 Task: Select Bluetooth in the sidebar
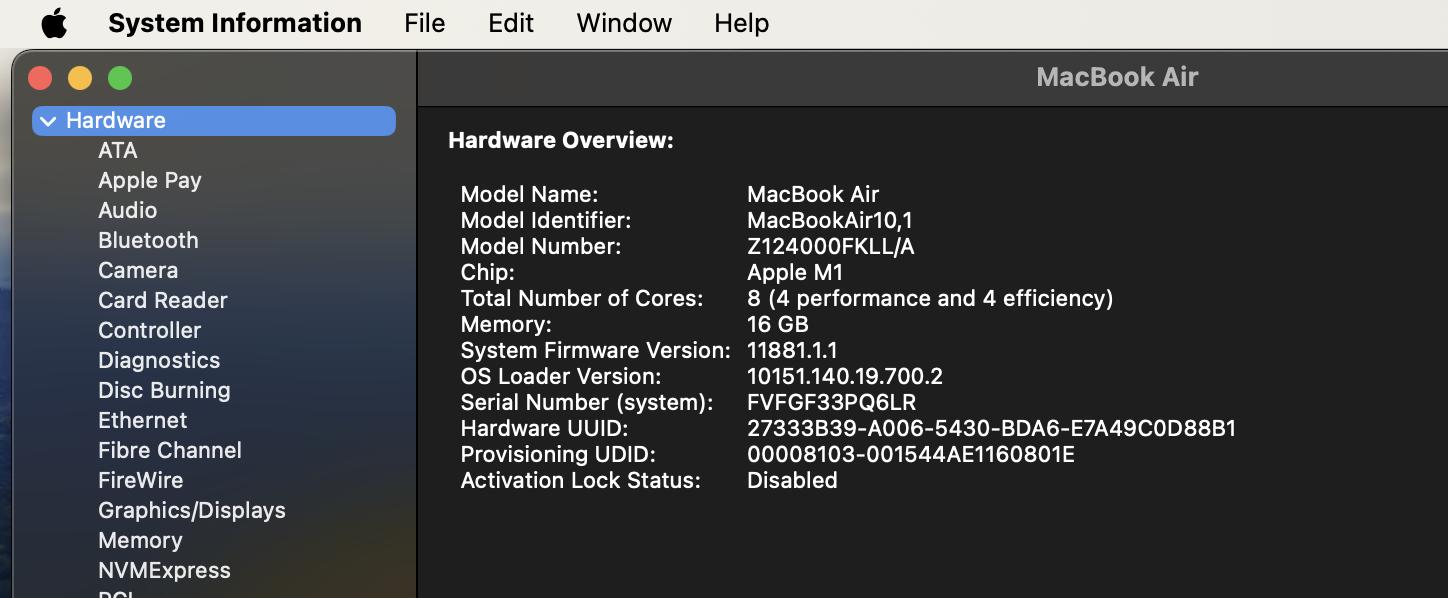(148, 240)
